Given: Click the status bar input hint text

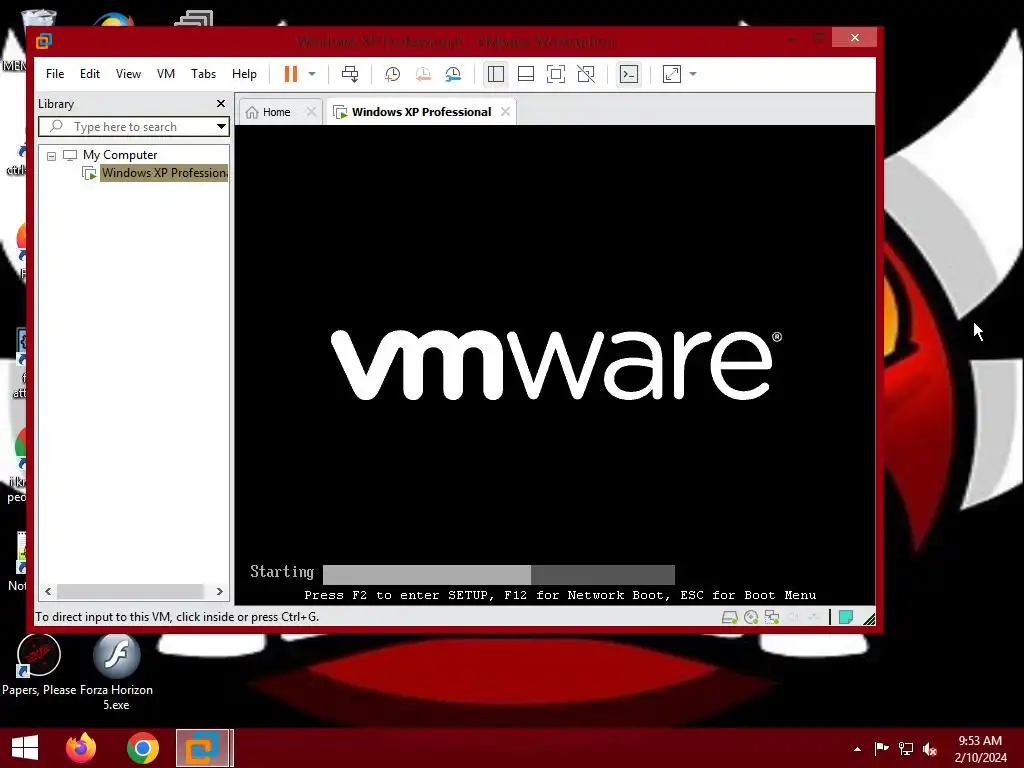Looking at the screenshot, I should [177, 617].
